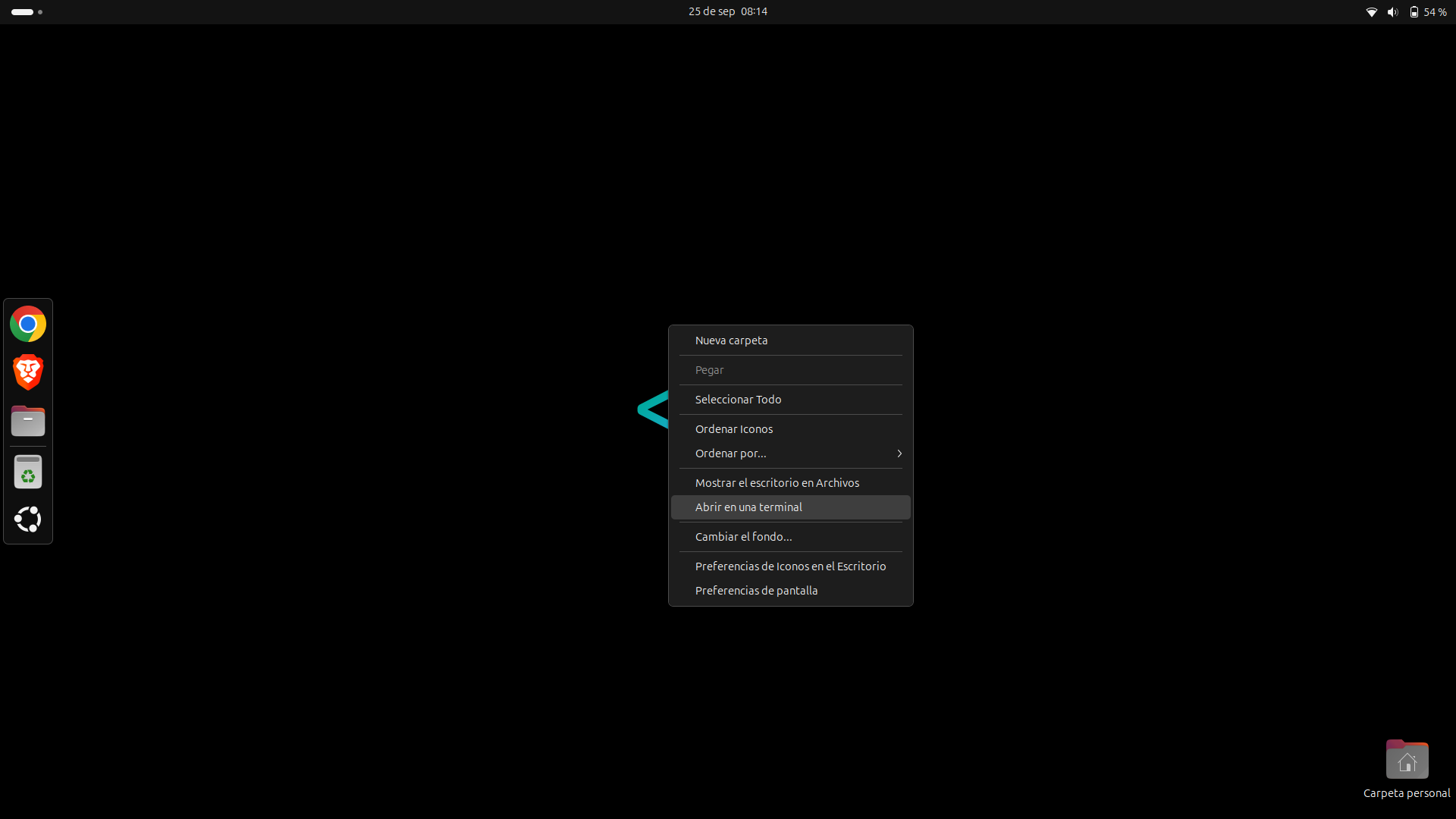1456x819 pixels.
Task: Expand the Ordenar por... submenu
Action: pyautogui.click(x=791, y=453)
